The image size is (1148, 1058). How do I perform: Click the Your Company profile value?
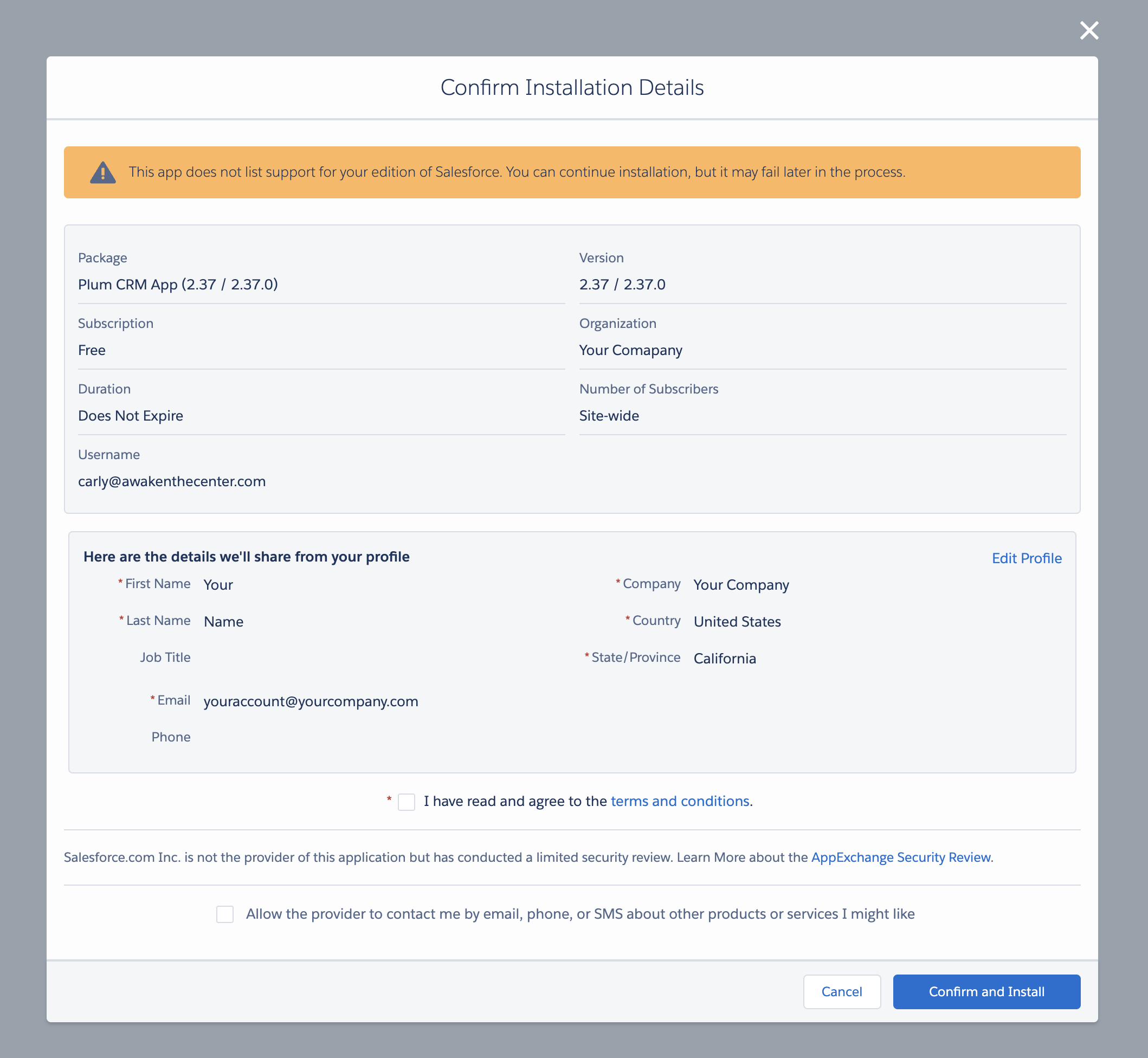(x=741, y=585)
